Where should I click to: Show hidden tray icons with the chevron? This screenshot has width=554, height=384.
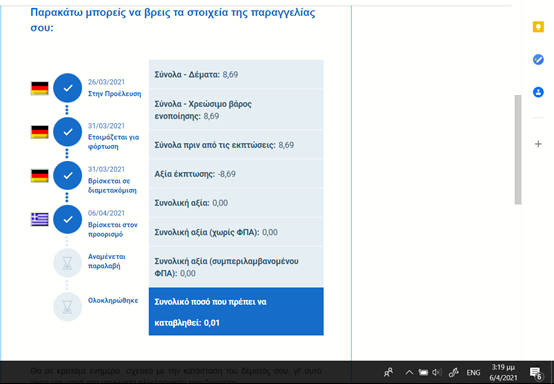point(409,372)
